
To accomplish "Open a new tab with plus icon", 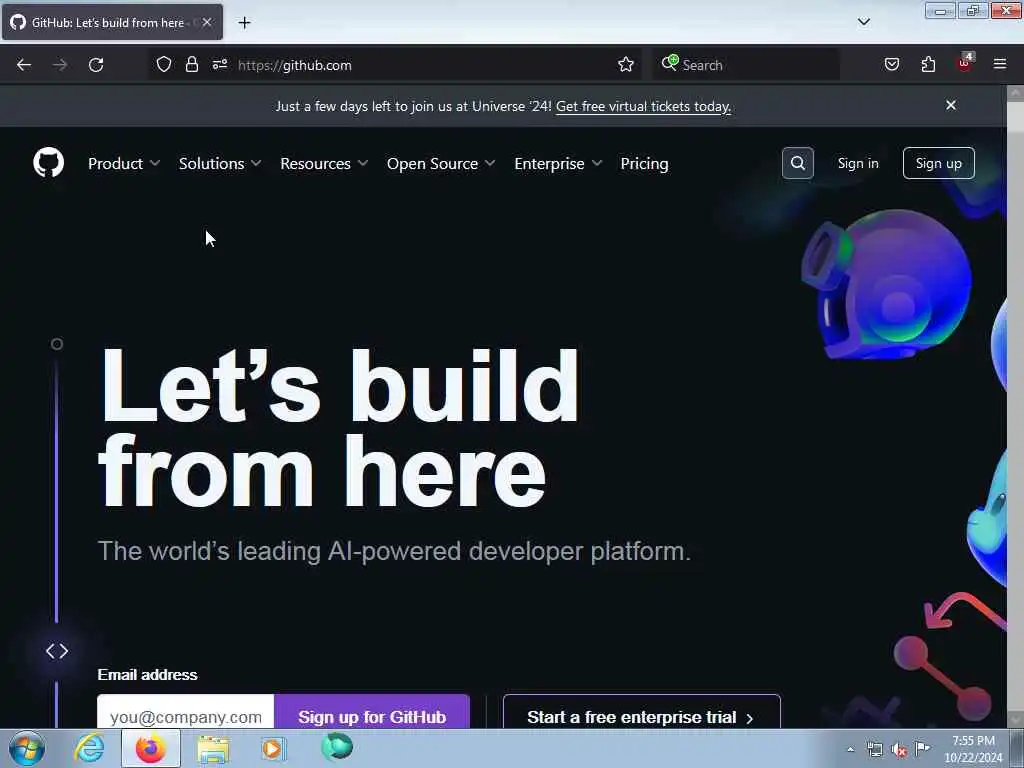I will pos(244,23).
